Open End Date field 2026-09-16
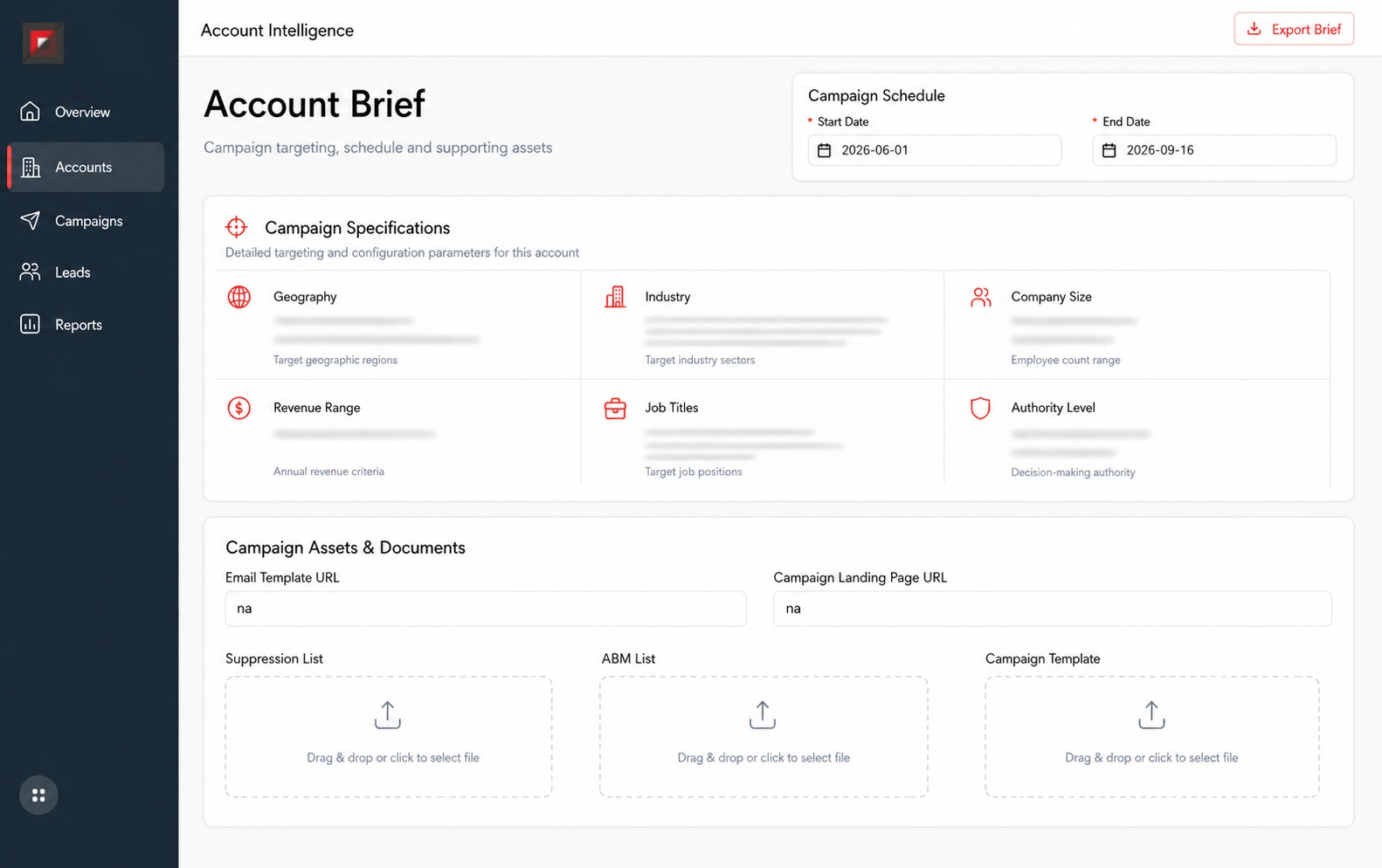This screenshot has width=1382, height=868. point(1214,150)
